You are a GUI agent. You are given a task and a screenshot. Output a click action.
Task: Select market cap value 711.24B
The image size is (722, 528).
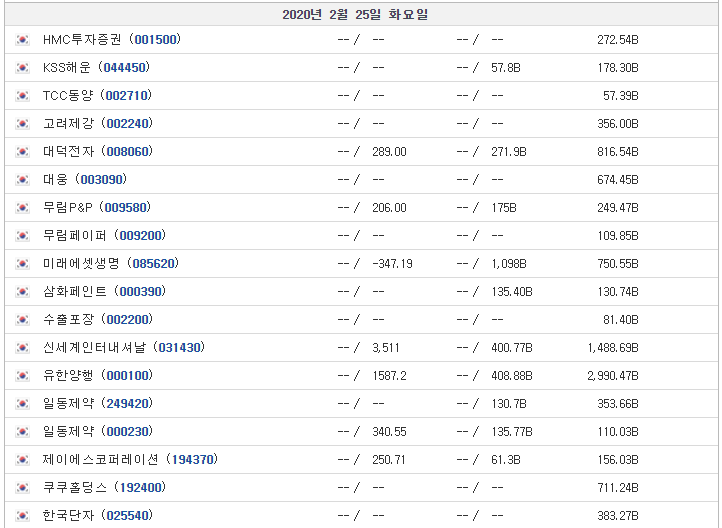617,488
